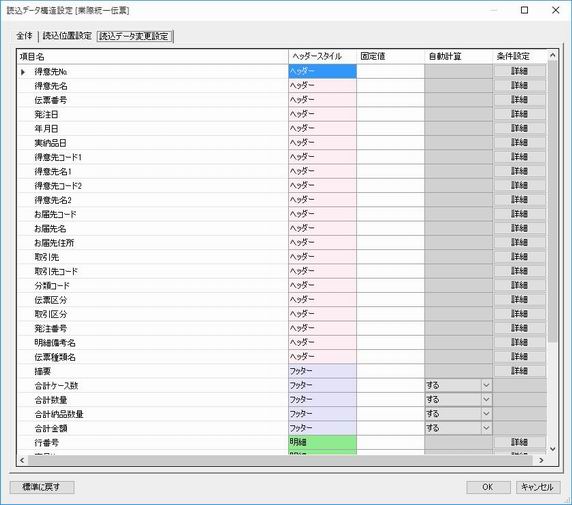The width and height of the screenshot is (572, 505).
Task: Select the 分類コード row name
Action: click(x=52, y=286)
